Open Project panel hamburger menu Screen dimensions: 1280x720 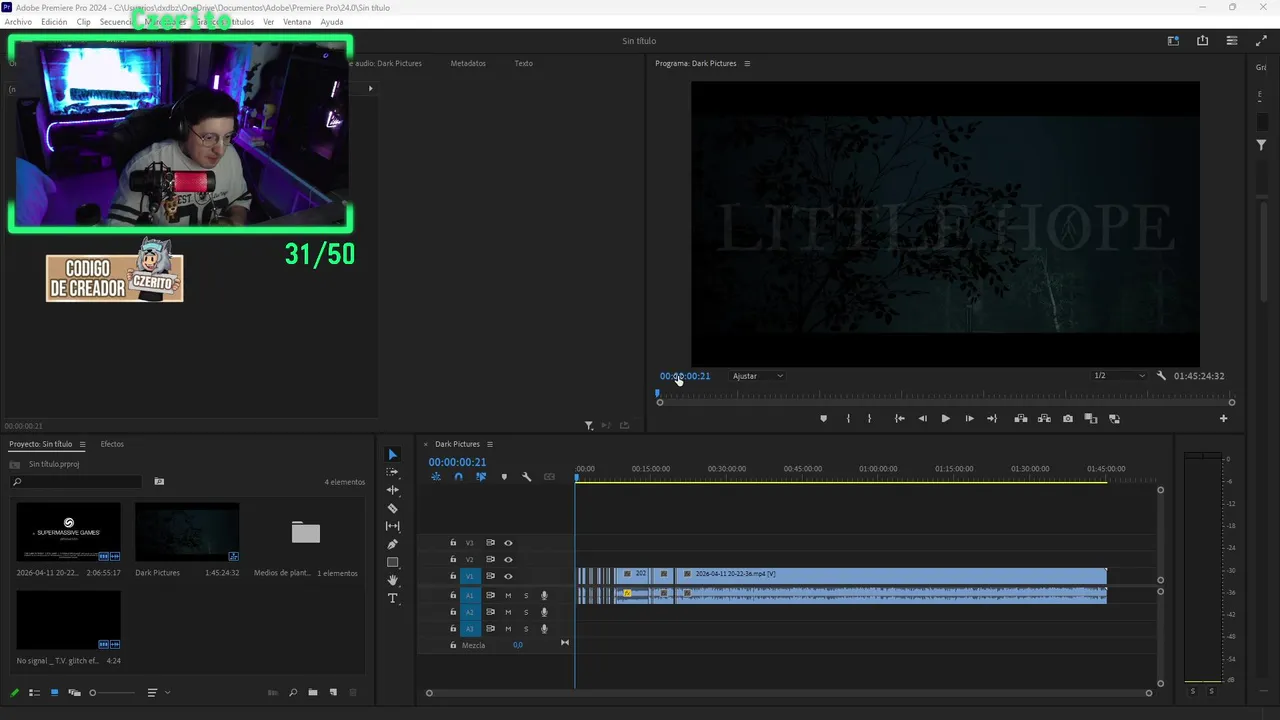[82, 444]
